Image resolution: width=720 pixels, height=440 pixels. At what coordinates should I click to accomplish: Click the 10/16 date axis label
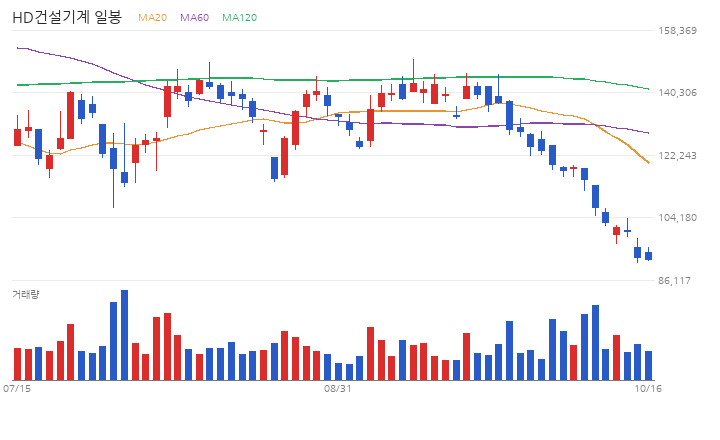(x=648, y=389)
